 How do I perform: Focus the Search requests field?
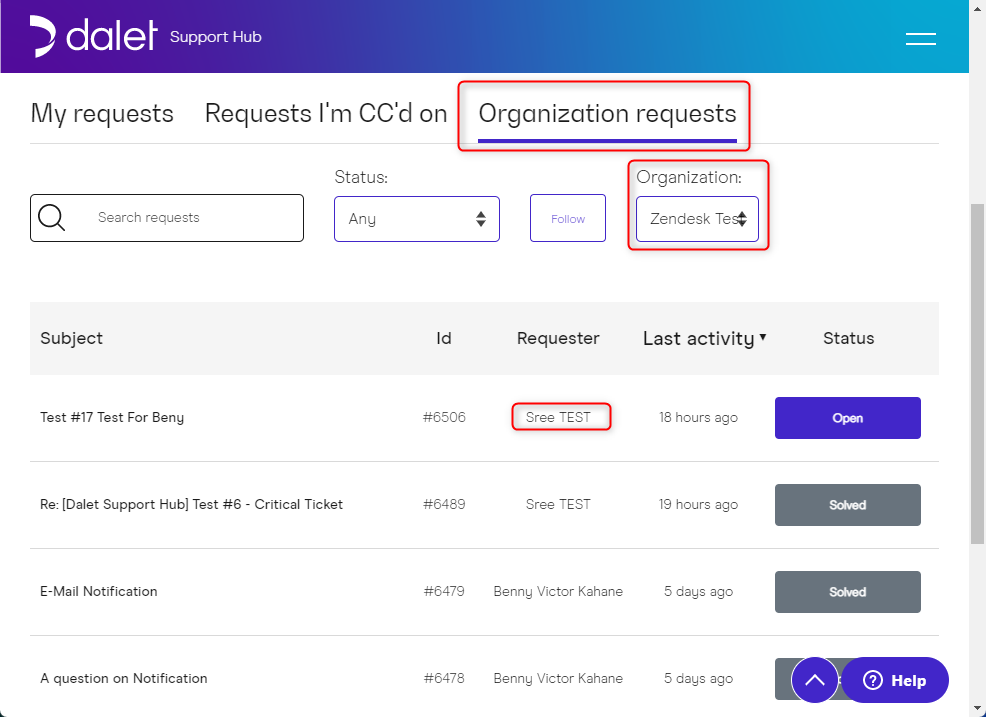pos(167,218)
